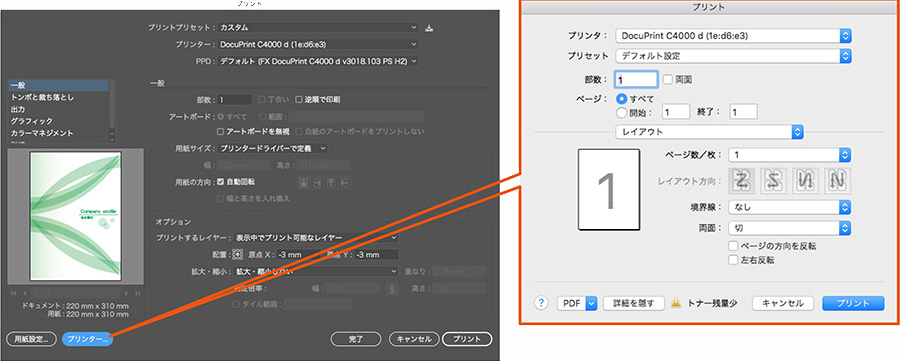Screen dimensions: 900x361
Task: Open プリントプリセット dropdown showing カスタム
Action: 318,27
